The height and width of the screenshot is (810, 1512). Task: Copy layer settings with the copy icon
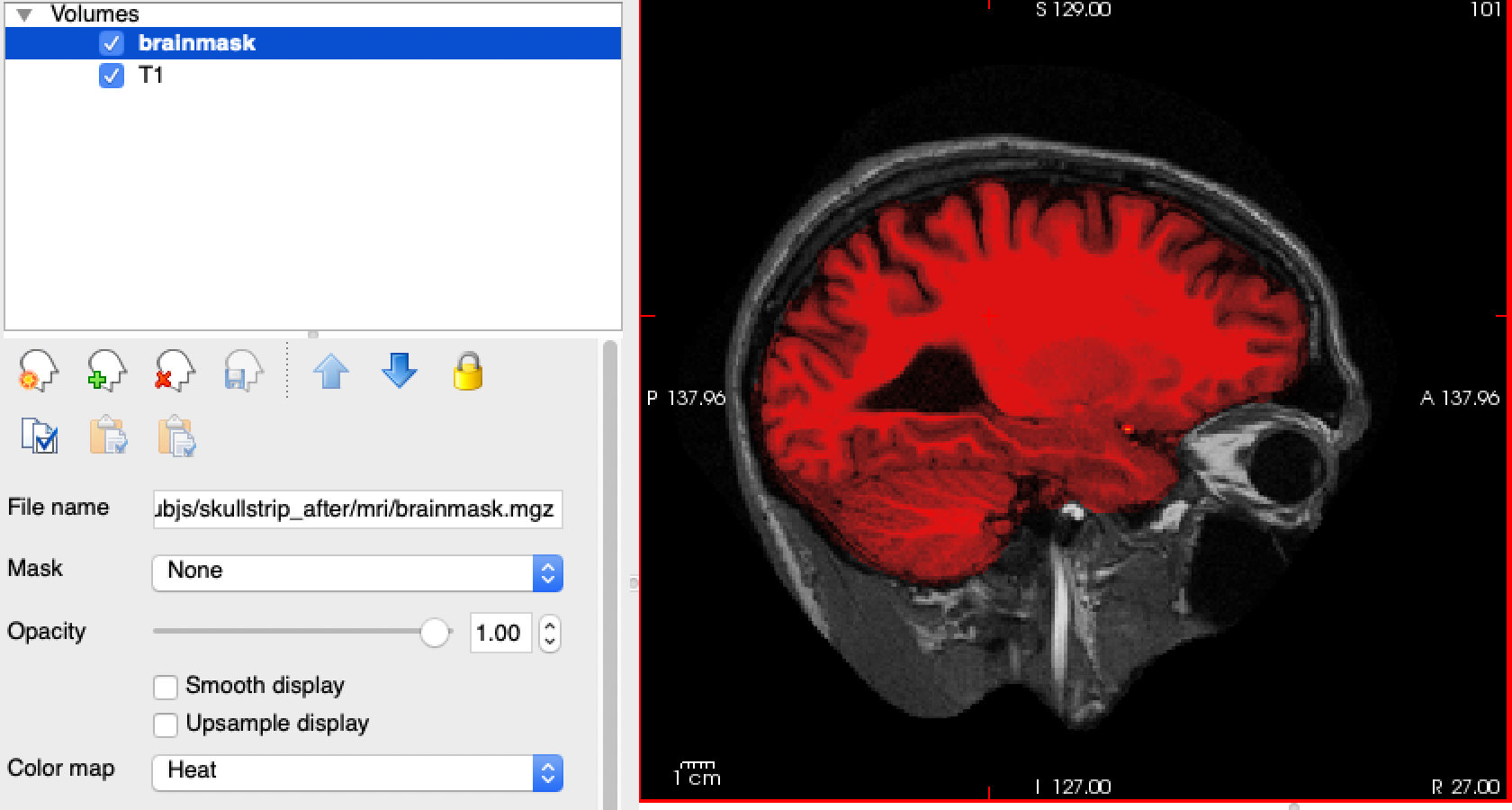point(38,436)
